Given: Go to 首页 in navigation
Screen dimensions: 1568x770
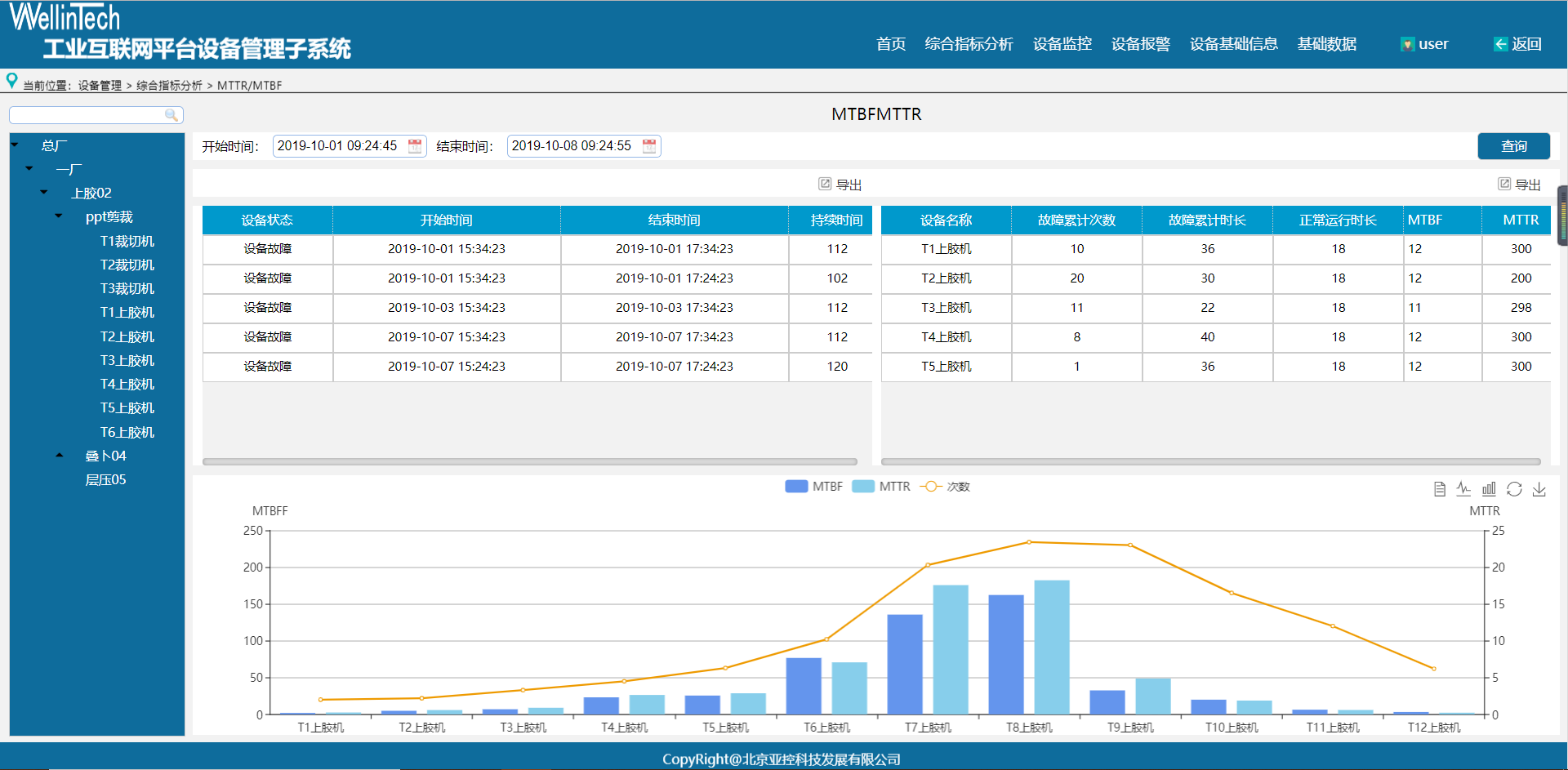Looking at the screenshot, I should [x=891, y=44].
